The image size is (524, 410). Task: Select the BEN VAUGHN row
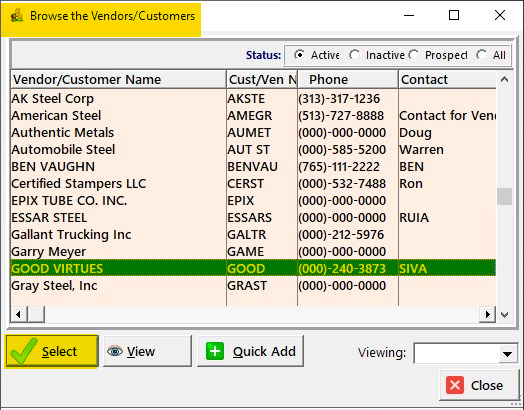[x=253, y=167]
